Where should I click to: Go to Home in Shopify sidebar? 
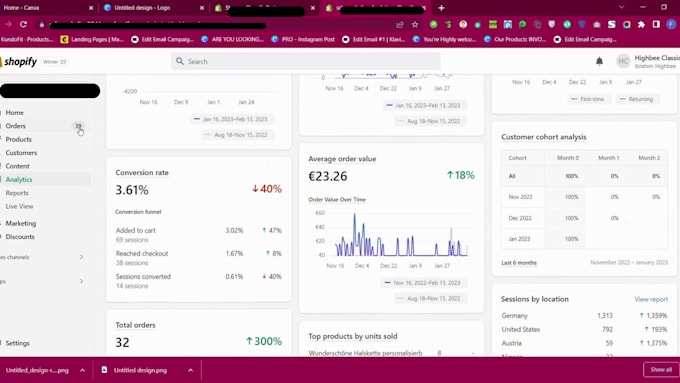click(15, 112)
